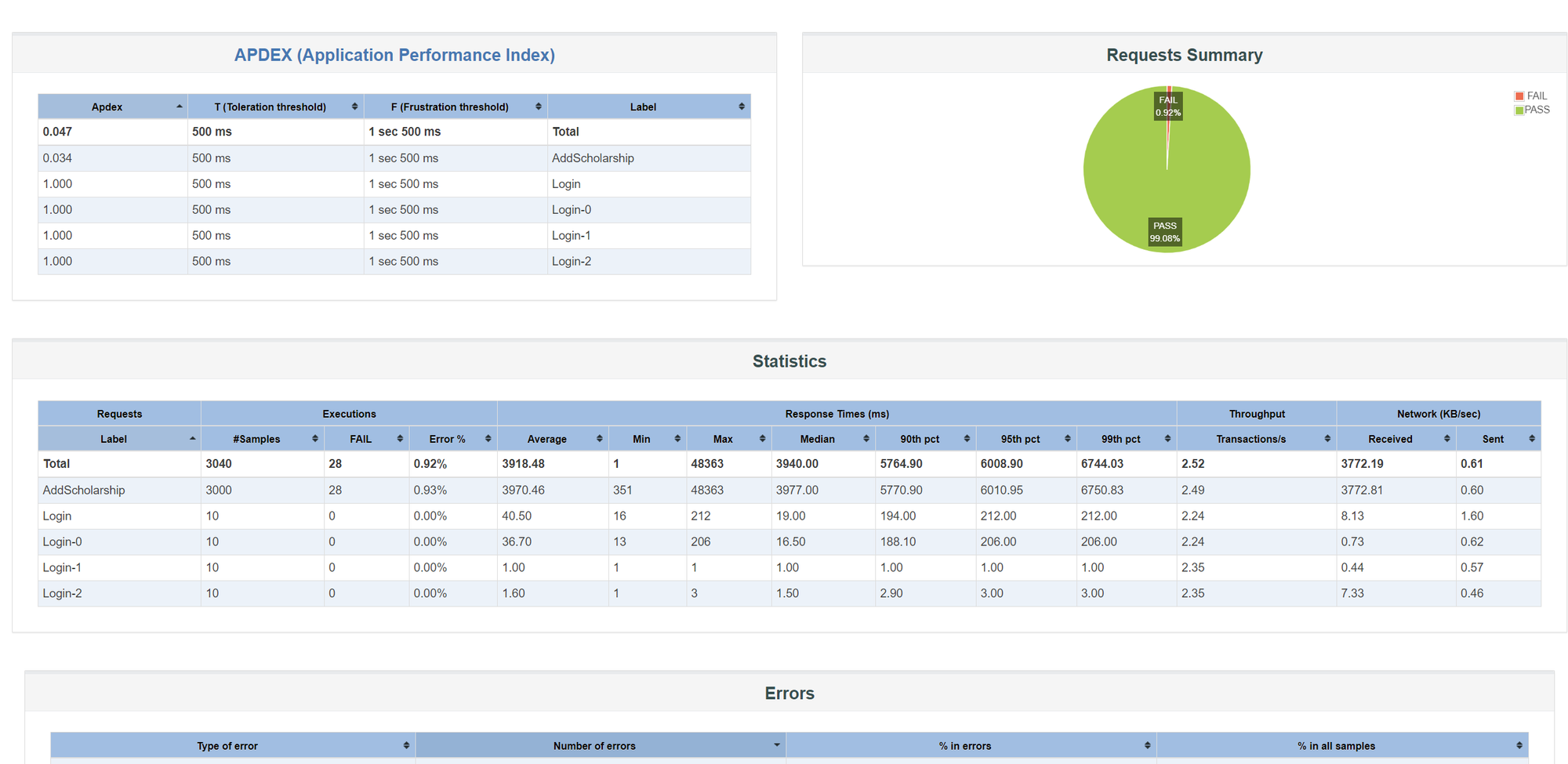Click the APDEX panel title link
The height and width of the screenshot is (764, 1568).
click(394, 55)
